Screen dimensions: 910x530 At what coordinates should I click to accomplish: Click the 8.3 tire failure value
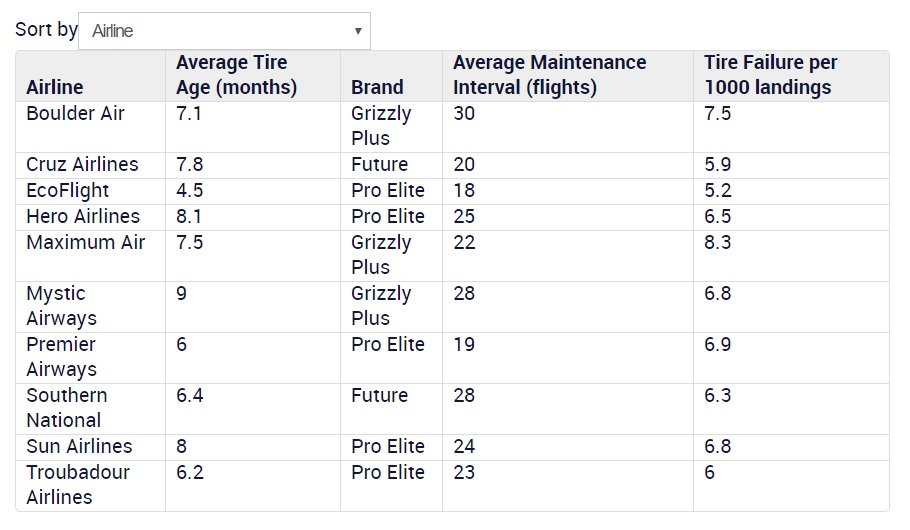(x=718, y=242)
